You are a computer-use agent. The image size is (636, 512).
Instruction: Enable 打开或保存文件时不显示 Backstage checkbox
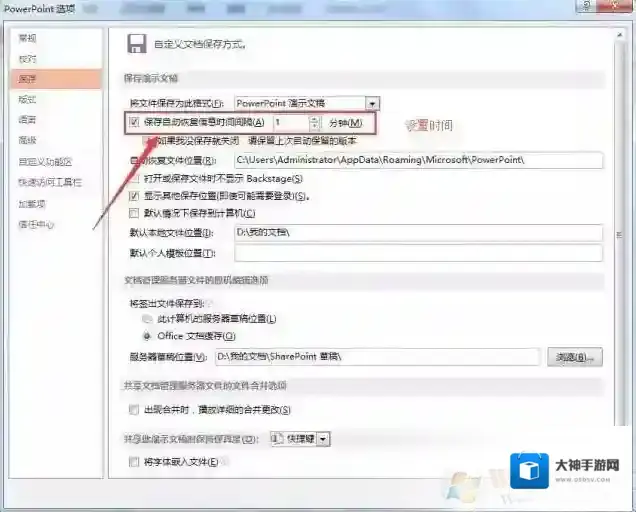134,178
